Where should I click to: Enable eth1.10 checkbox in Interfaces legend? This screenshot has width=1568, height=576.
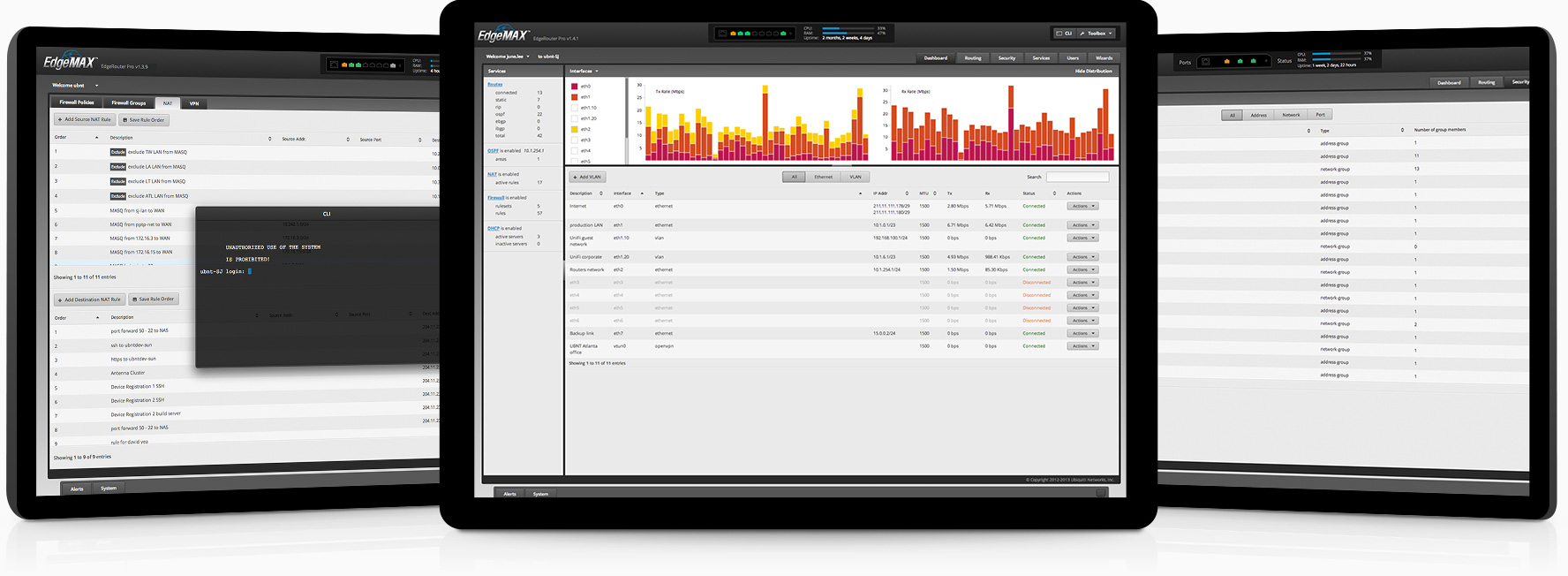(x=574, y=108)
